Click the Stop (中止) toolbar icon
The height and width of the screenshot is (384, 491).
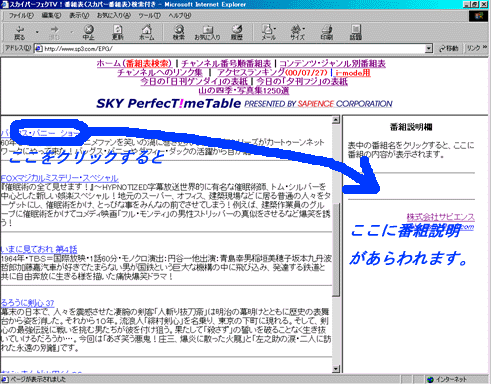tap(89, 32)
